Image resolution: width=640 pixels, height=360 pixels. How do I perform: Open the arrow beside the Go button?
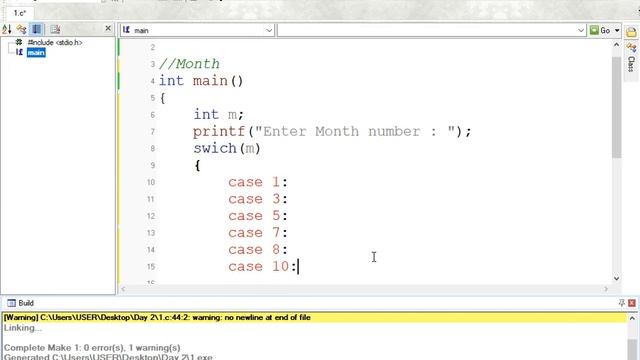click(617, 30)
